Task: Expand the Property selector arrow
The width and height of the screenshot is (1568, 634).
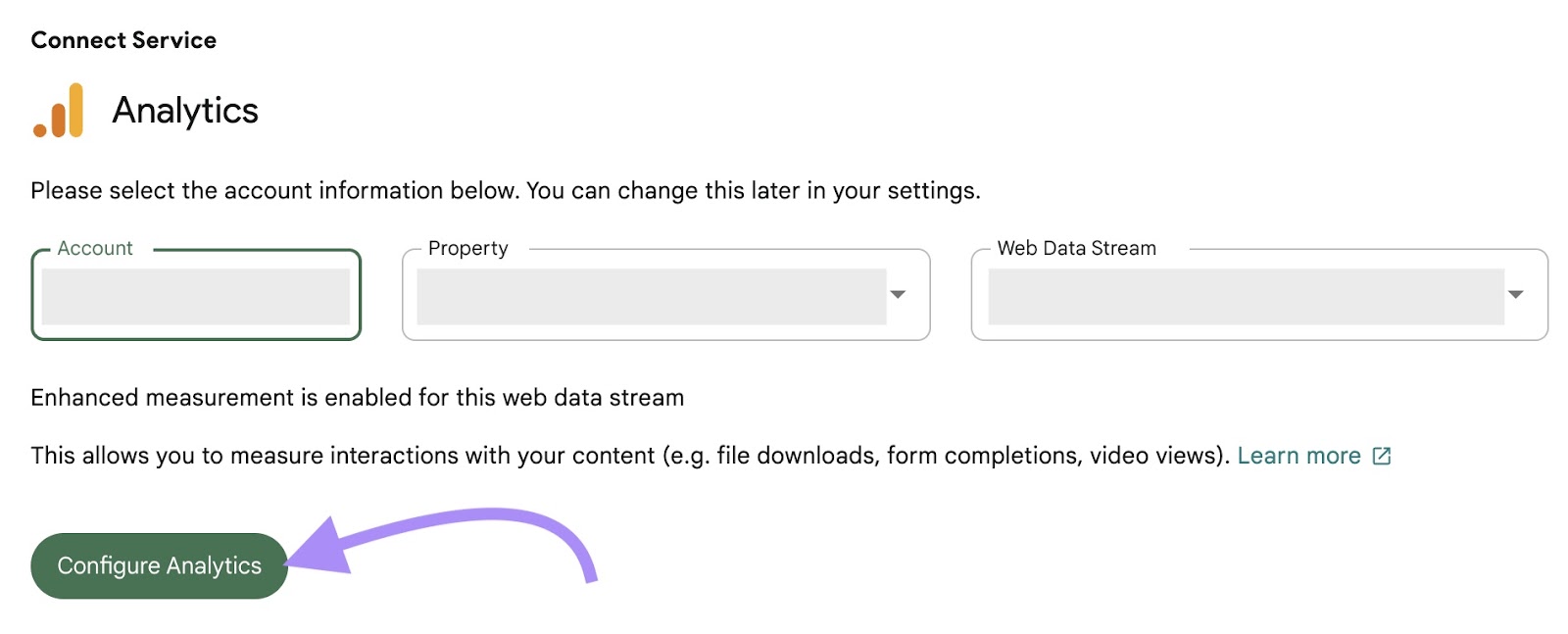Action: click(899, 295)
